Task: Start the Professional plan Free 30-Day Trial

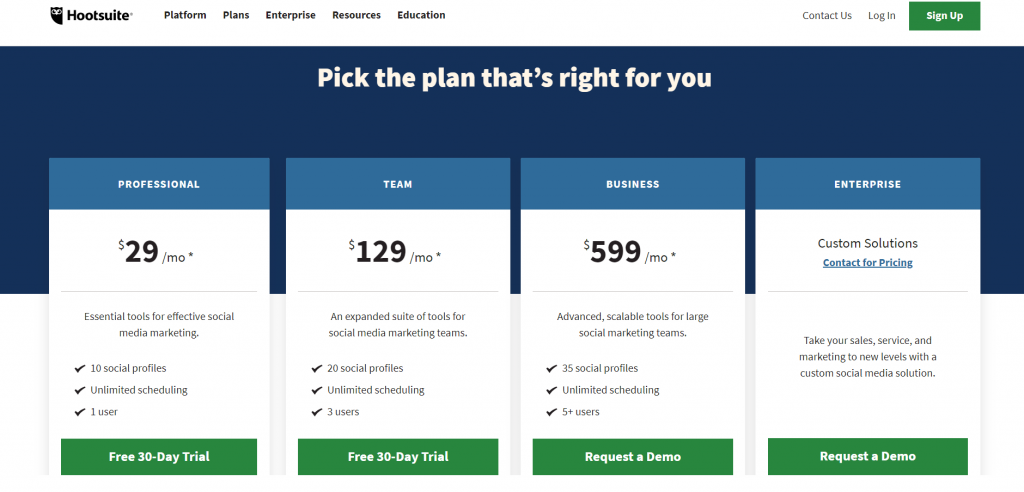Action: (x=159, y=457)
